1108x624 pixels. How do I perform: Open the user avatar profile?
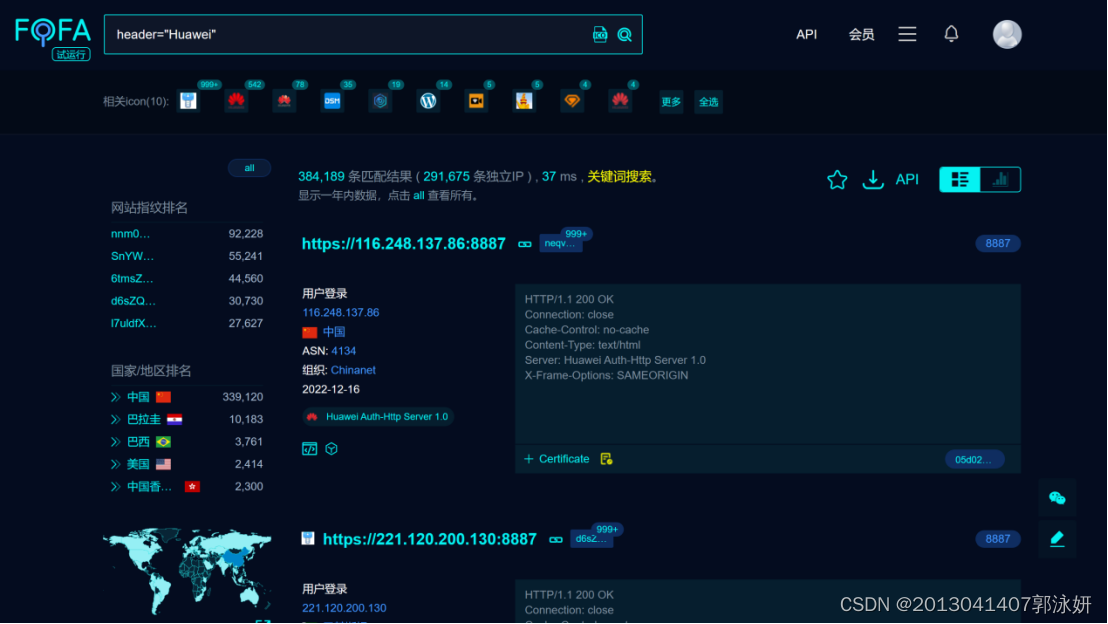[1007, 34]
